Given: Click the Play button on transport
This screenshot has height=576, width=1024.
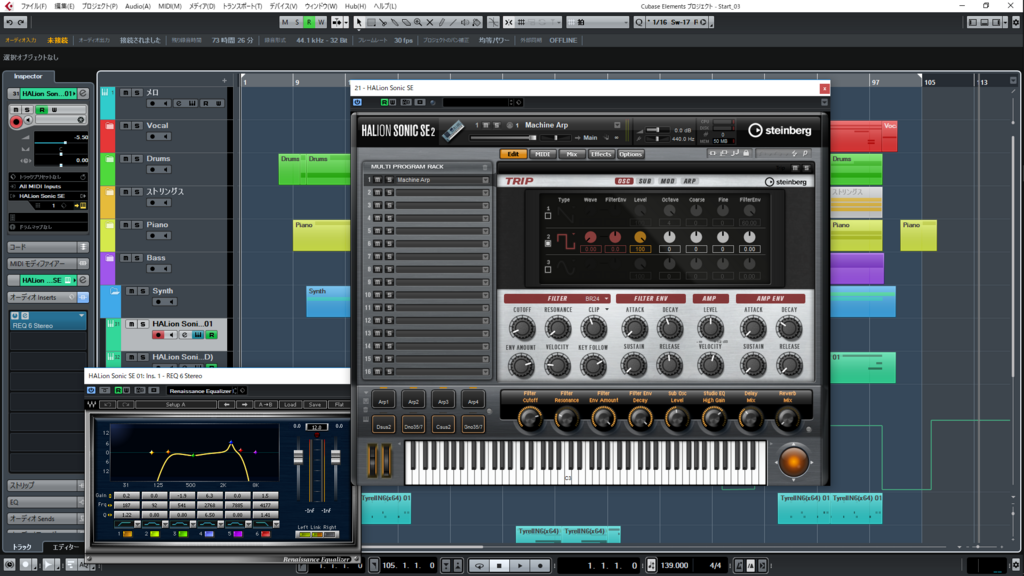Looking at the screenshot, I should (520, 566).
